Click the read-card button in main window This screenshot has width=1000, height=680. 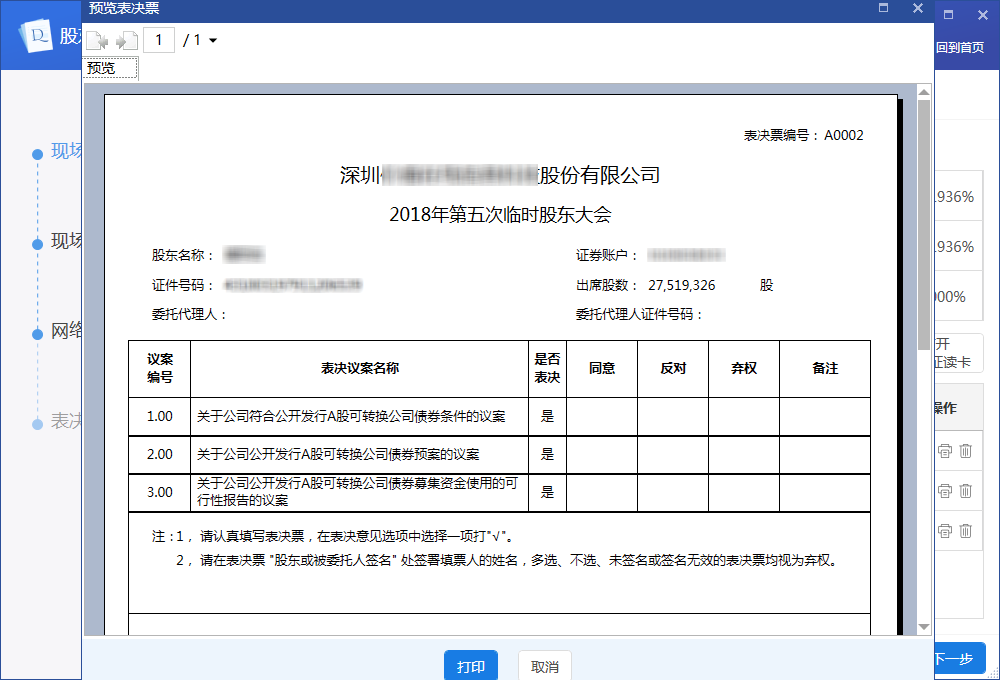click(x=959, y=353)
